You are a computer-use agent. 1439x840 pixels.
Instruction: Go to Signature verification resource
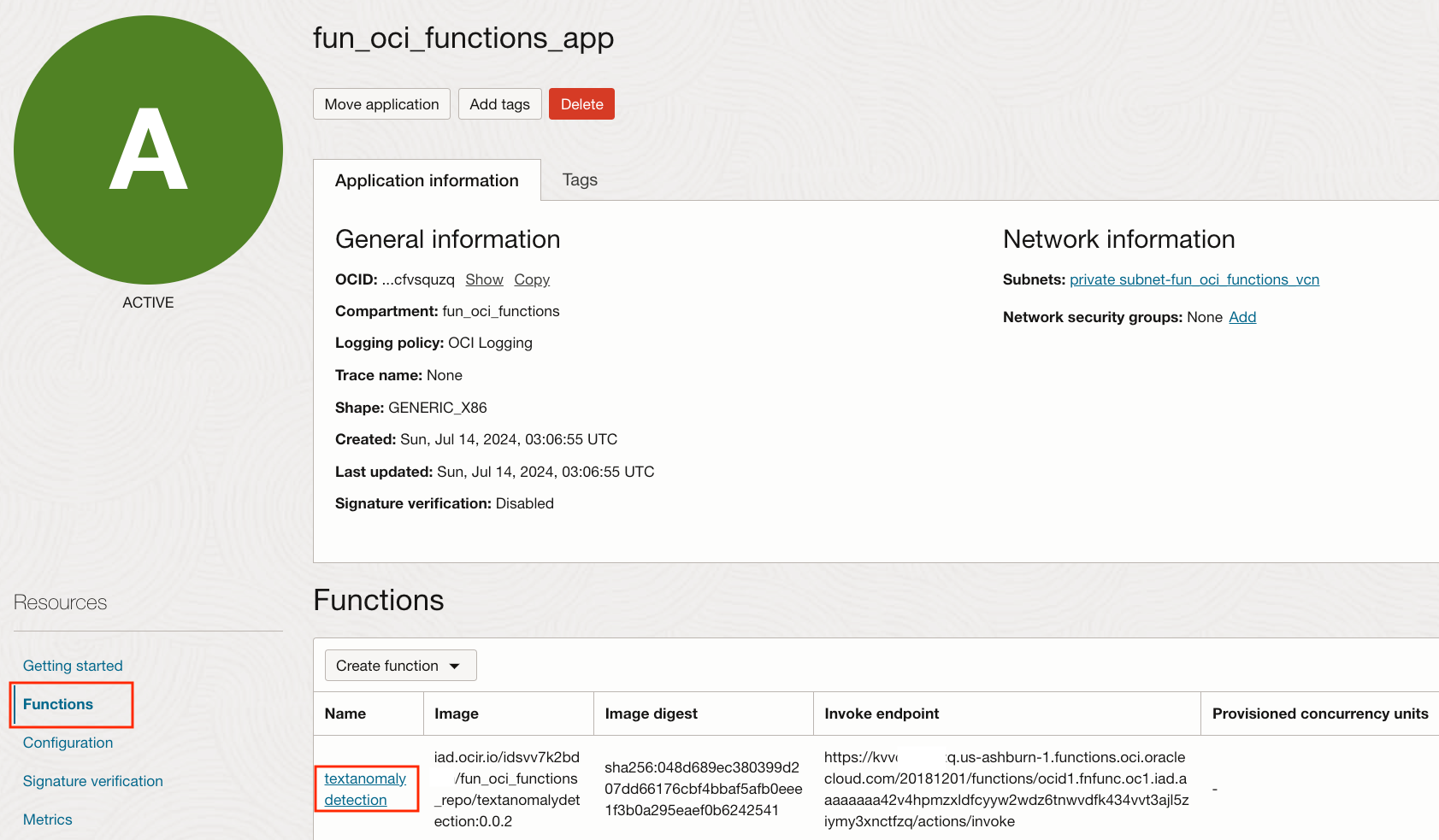92,781
